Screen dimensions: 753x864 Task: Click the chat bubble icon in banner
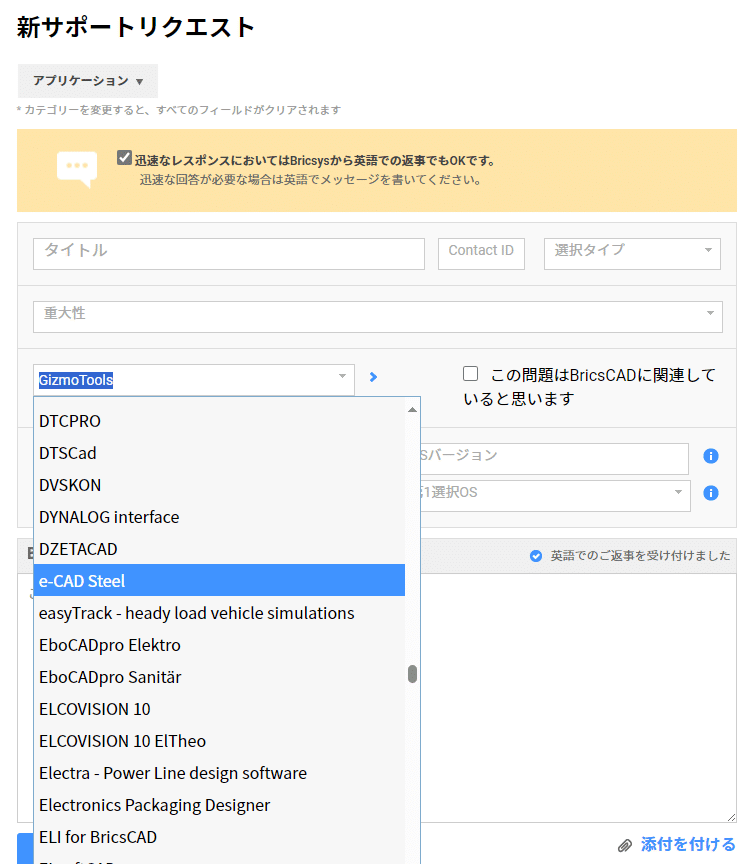[77, 169]
